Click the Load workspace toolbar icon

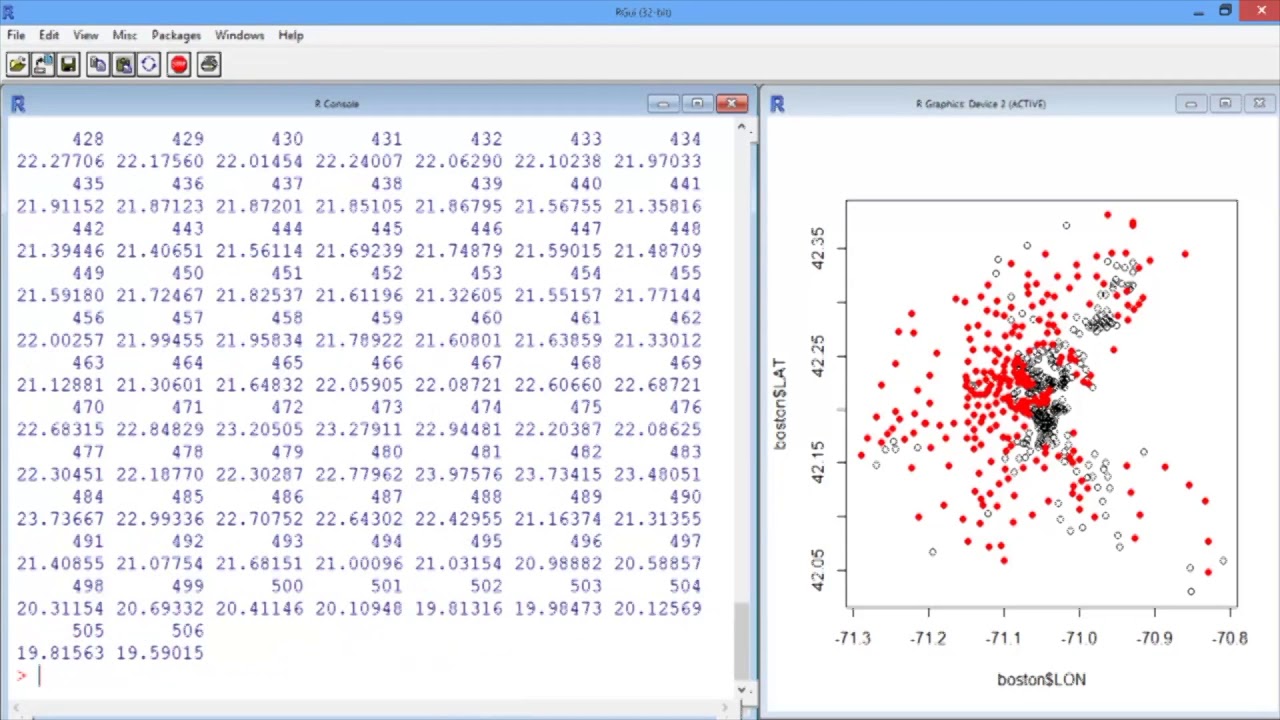click(42, 65)
